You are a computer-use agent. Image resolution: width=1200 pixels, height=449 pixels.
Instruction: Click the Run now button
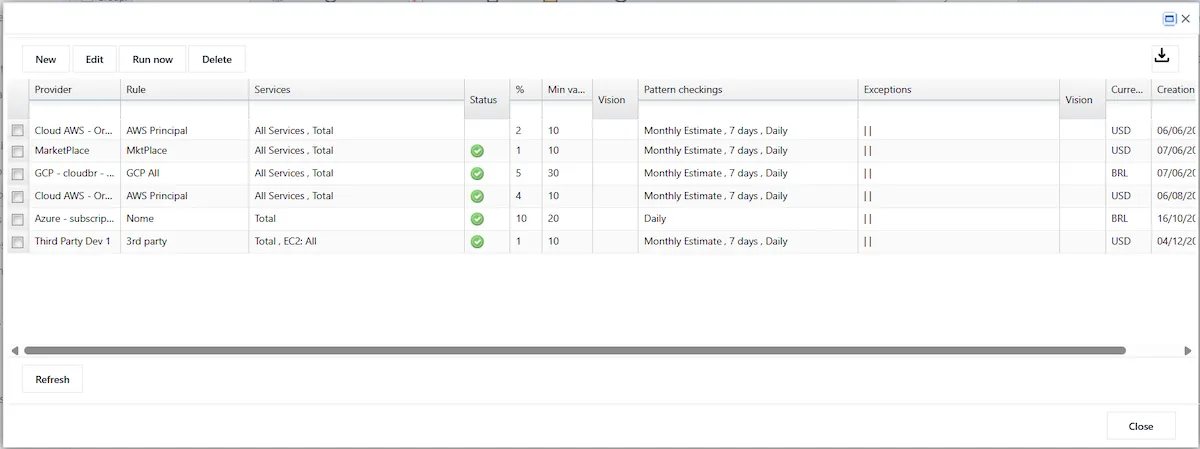coord(153,59)
